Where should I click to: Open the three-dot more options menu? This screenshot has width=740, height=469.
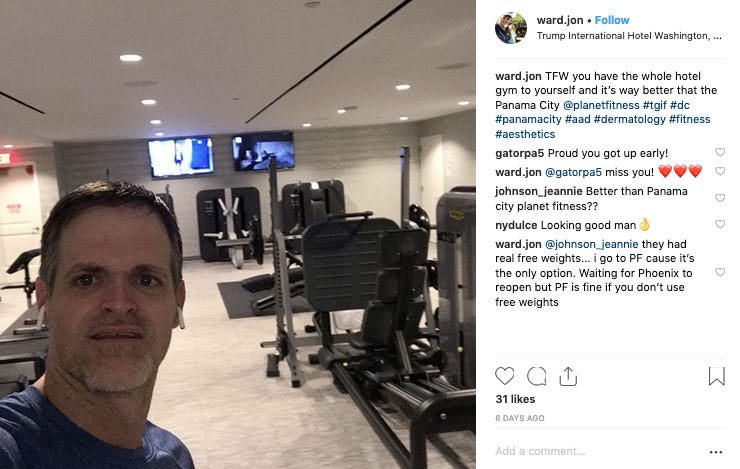click(x=716, y=452)
